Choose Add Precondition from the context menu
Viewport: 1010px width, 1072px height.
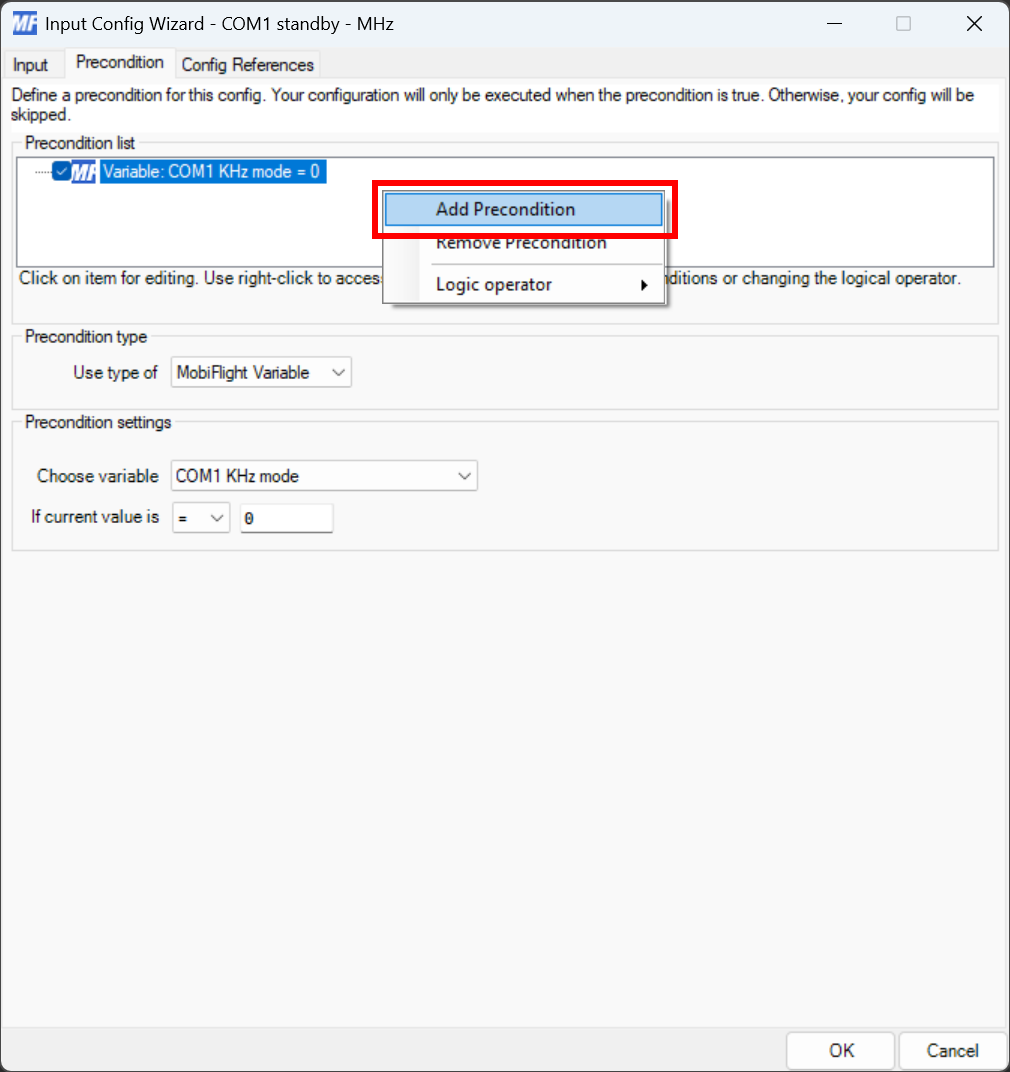tap(523, 209)
